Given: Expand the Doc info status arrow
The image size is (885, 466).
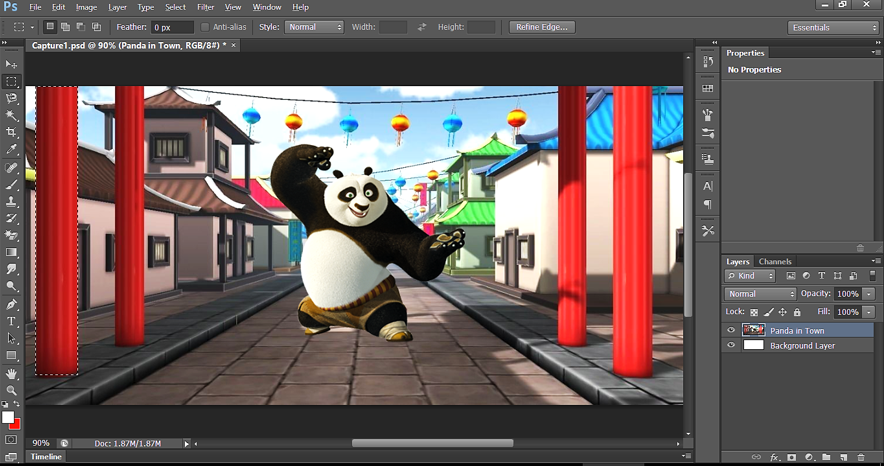Looking at the screenshot, I should click(186, 444).
